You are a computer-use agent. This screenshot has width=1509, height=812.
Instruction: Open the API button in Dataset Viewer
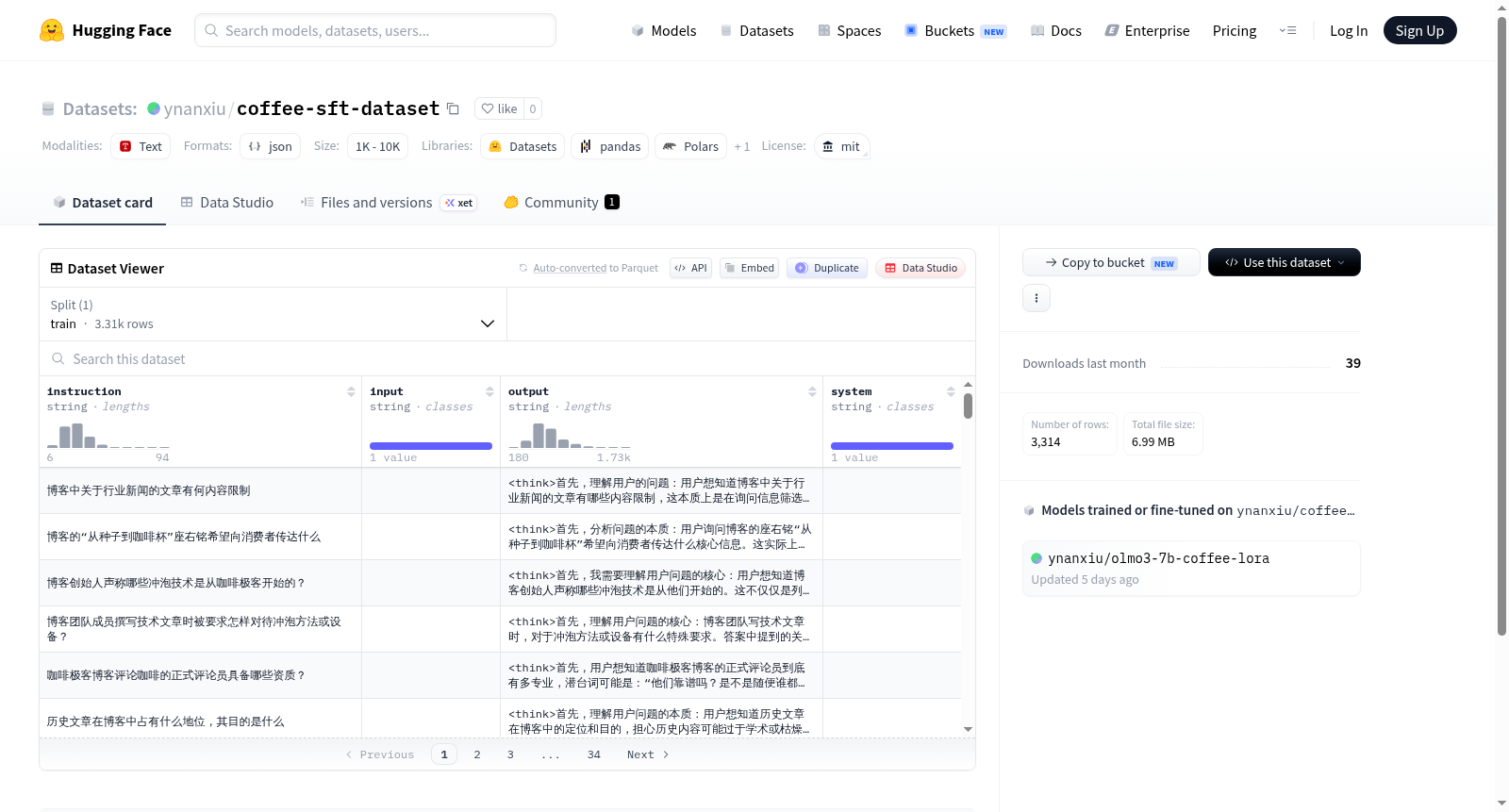click(x=690, y=268)
